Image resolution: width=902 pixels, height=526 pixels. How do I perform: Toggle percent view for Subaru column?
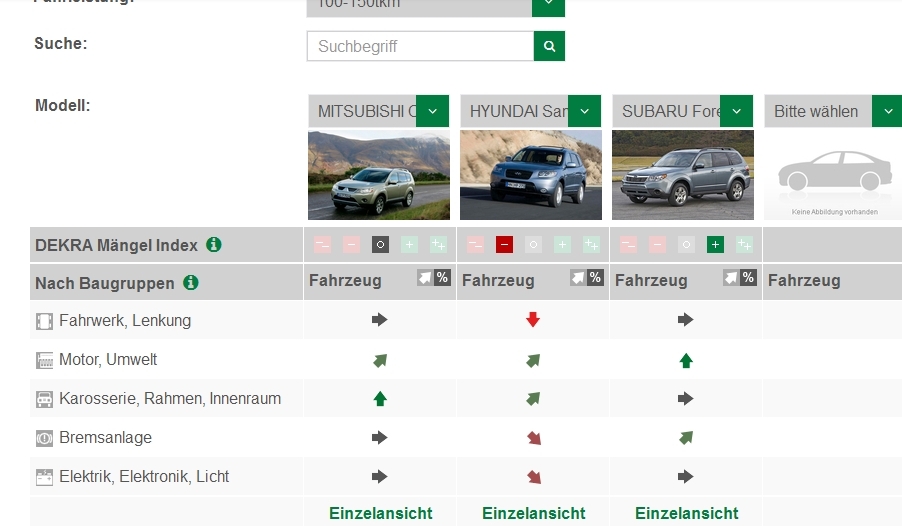[x=748, y=278]
